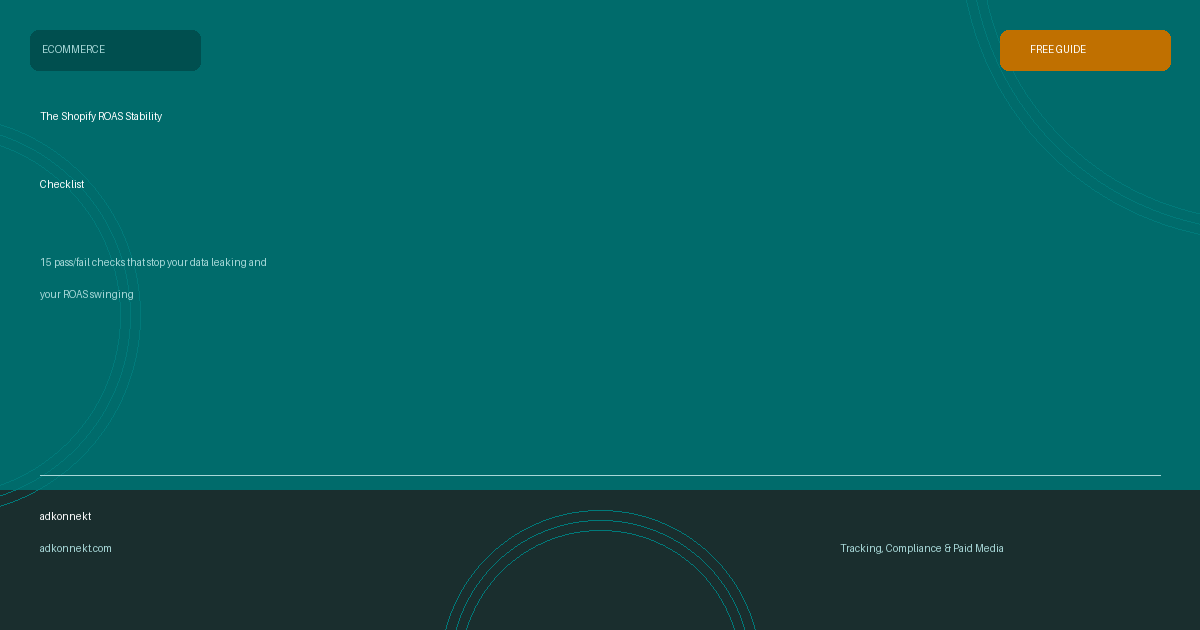The height and width of the screenshot is (630, 1200).
Task: Open the adkonnekt.com link
Action: pos(76,549)
